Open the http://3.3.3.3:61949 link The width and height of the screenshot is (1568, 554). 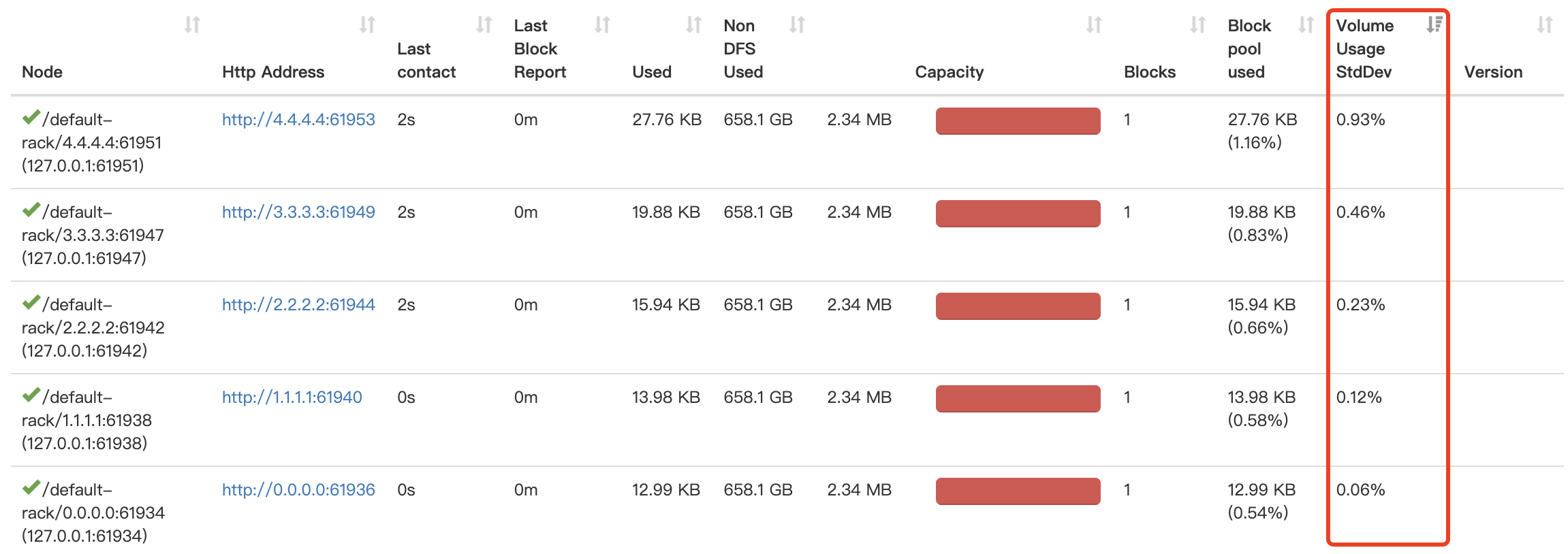click(298, 212)
